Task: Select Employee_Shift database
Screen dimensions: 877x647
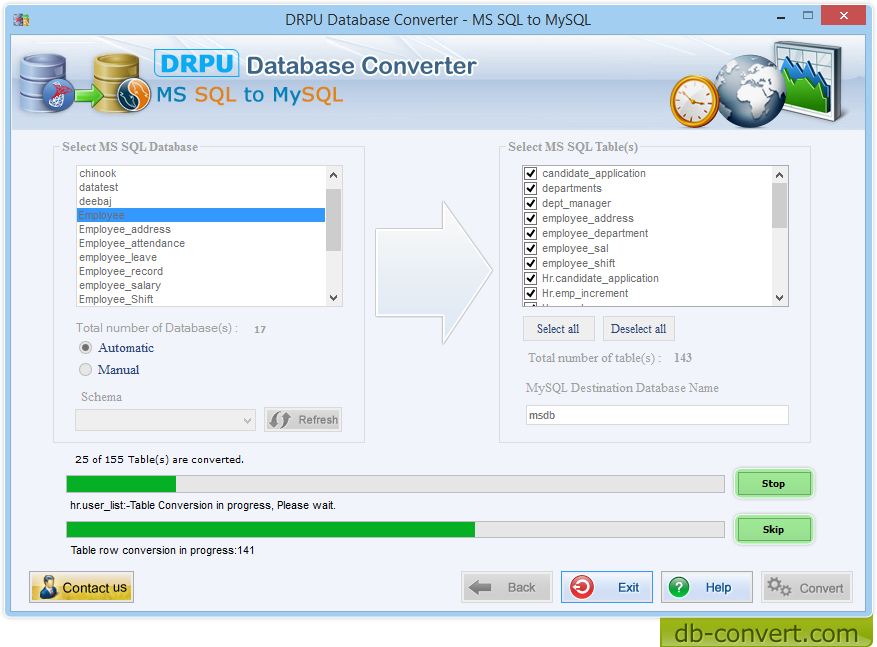Action: (201, 299)
